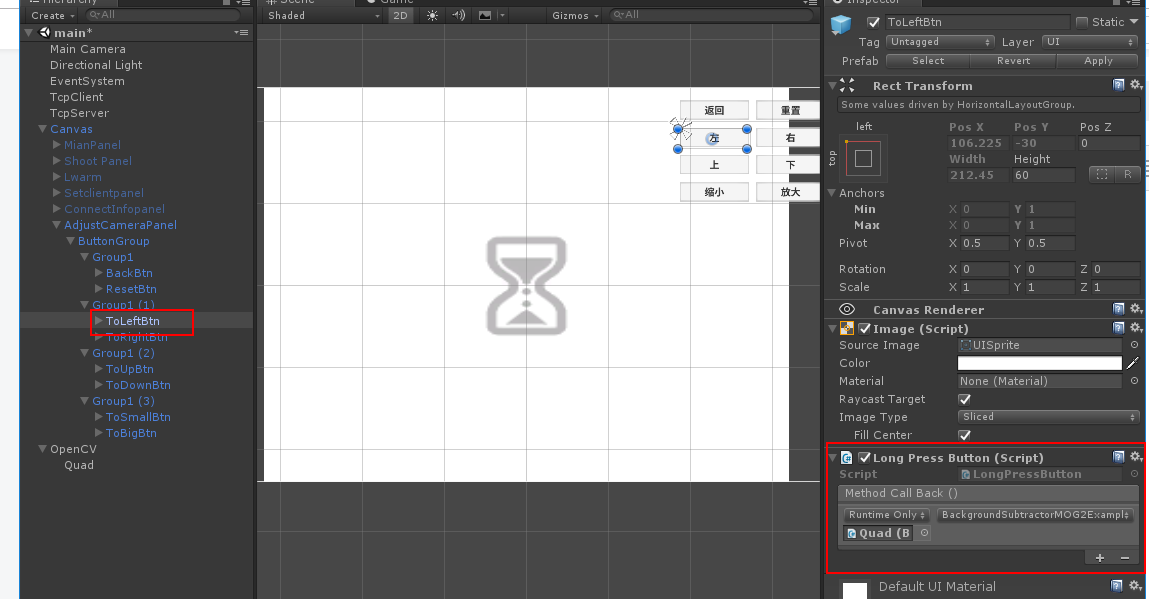Viewport: 1149px width, 599px height.
Task: Pick Source Image object selector circle
Action: (x=1134, y=345)
